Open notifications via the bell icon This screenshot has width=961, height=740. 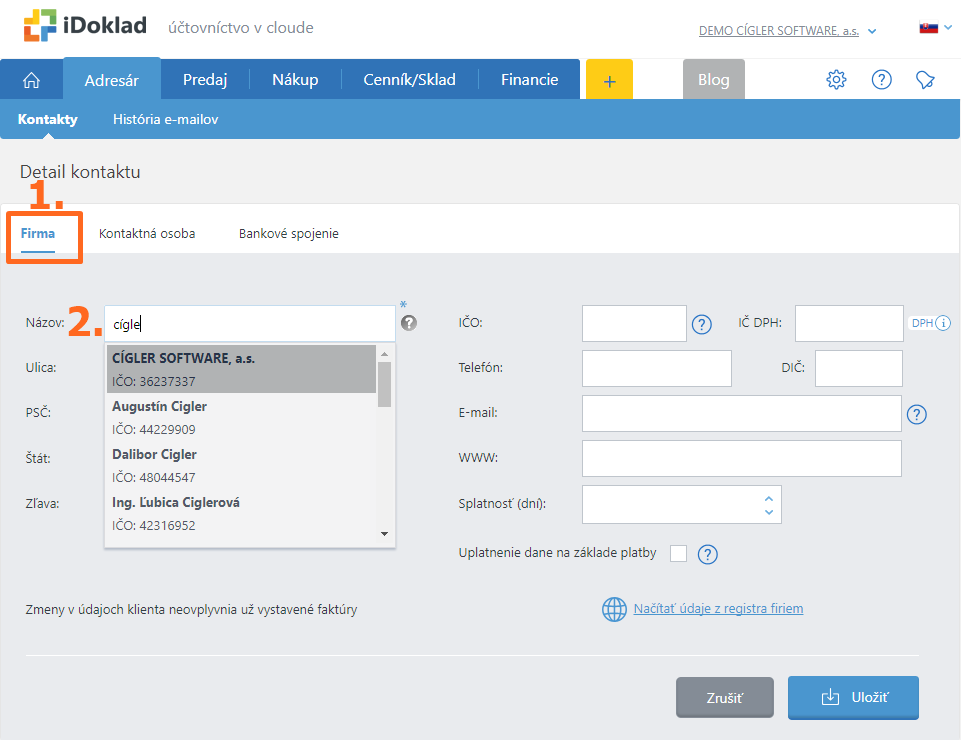pyautogui.click(x=926, y=80)
